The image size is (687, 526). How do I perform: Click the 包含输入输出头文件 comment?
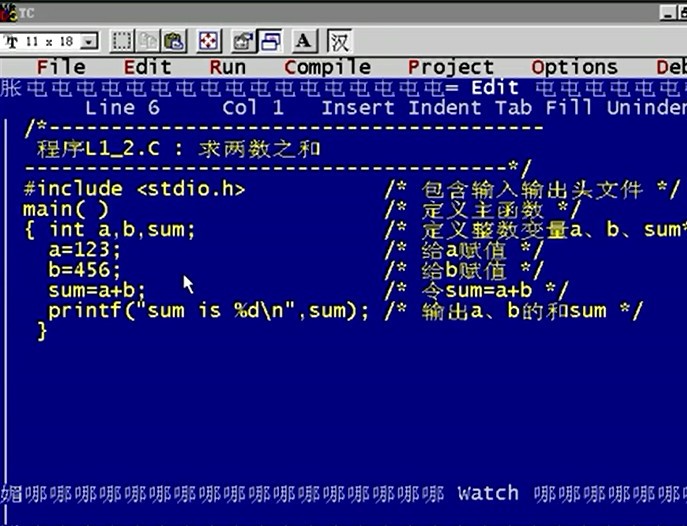click(532, 190)
